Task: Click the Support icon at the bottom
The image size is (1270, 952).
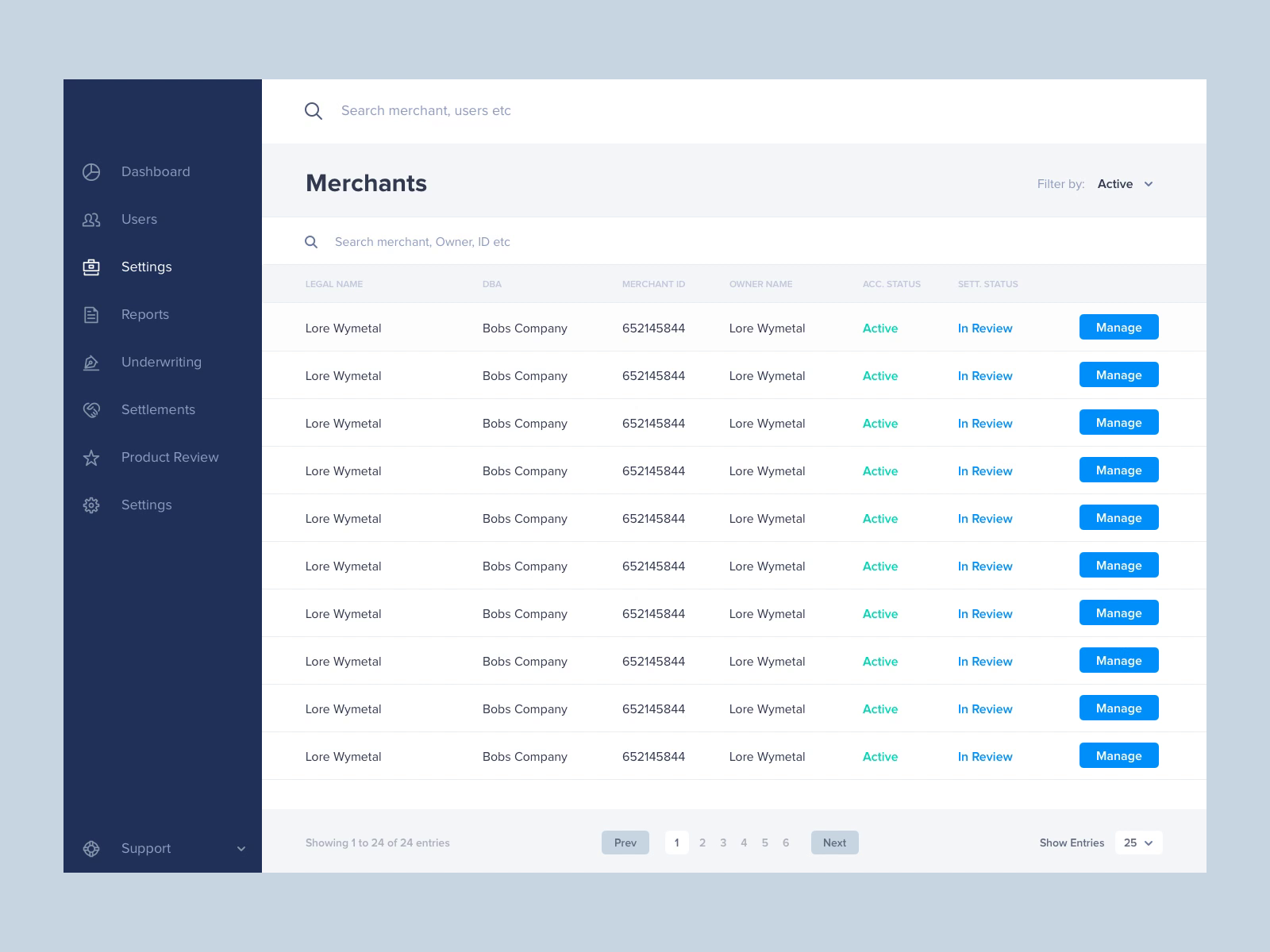Action: 91,849
